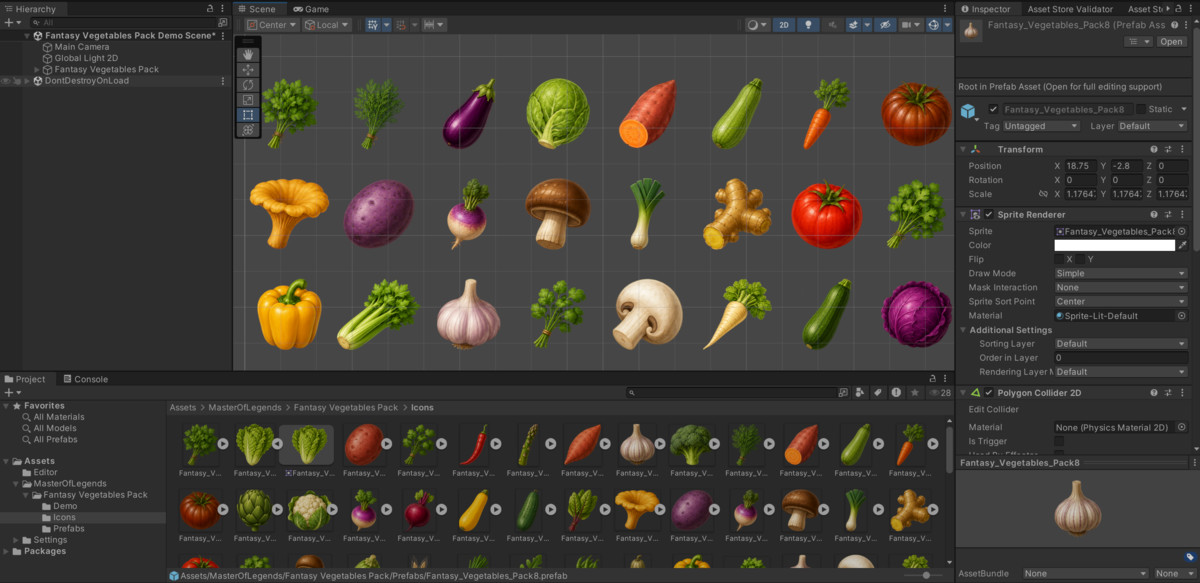This screenshot has height=583, width=1200.
Task: Select the Hand view tool
Action: pos(248,55)
